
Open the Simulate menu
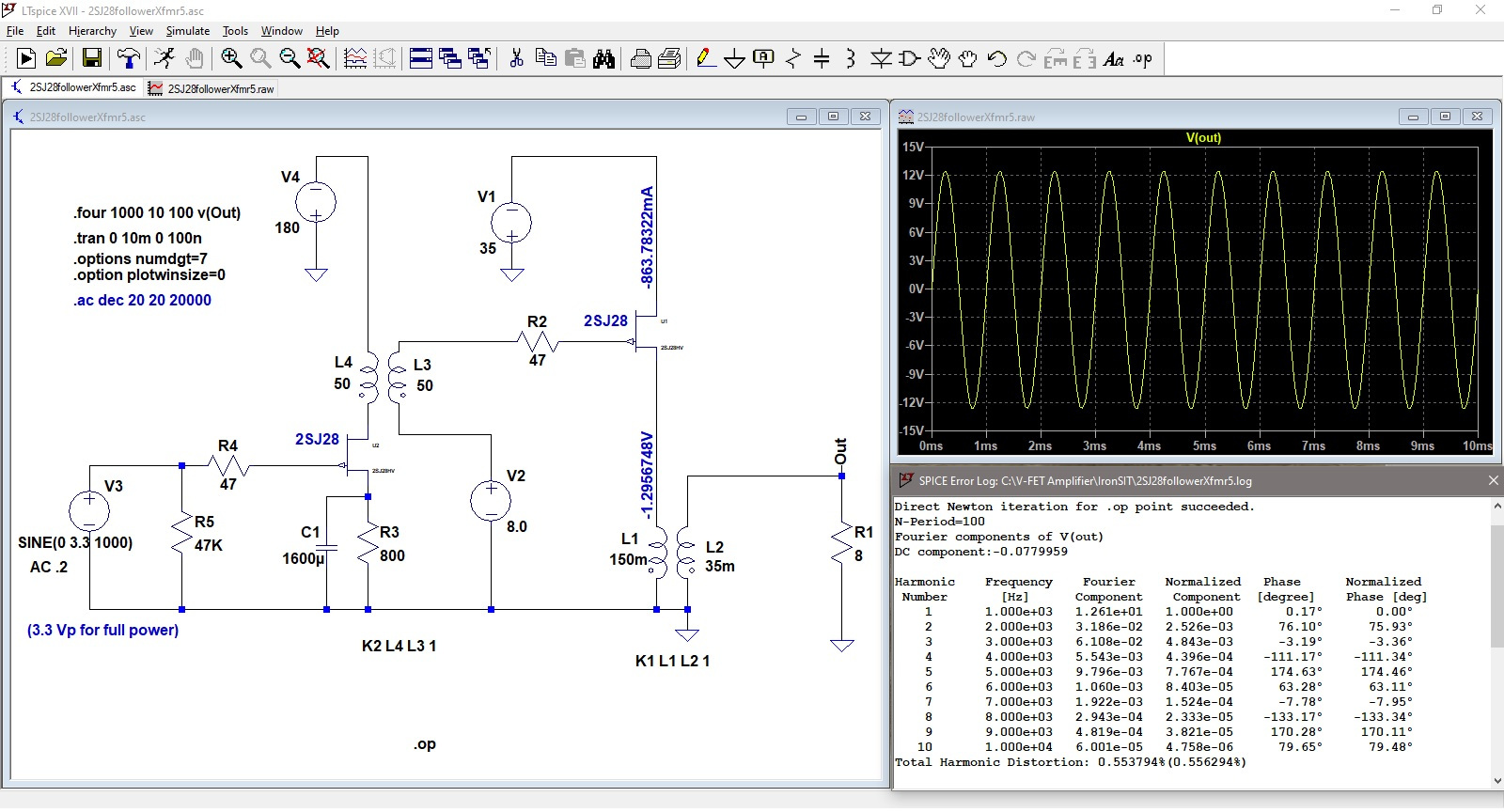click(188, 31)
